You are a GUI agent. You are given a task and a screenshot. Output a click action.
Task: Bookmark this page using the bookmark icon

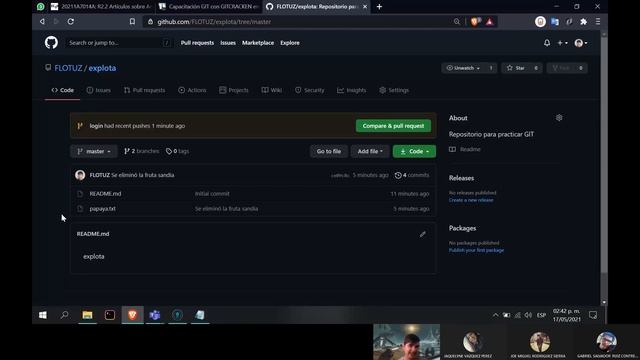[x=132, y=22]
